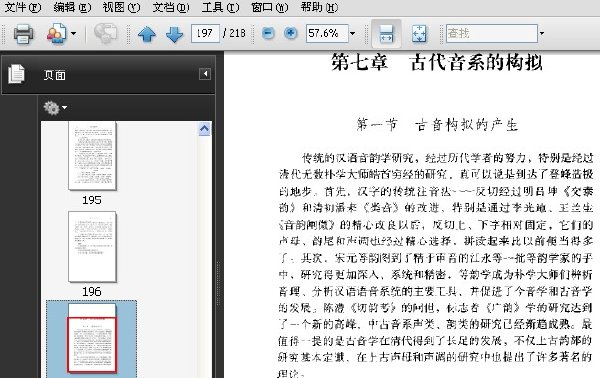Collapse the 页面 panel with arrow button
The image size is (600, 378).
pos(205,74)
